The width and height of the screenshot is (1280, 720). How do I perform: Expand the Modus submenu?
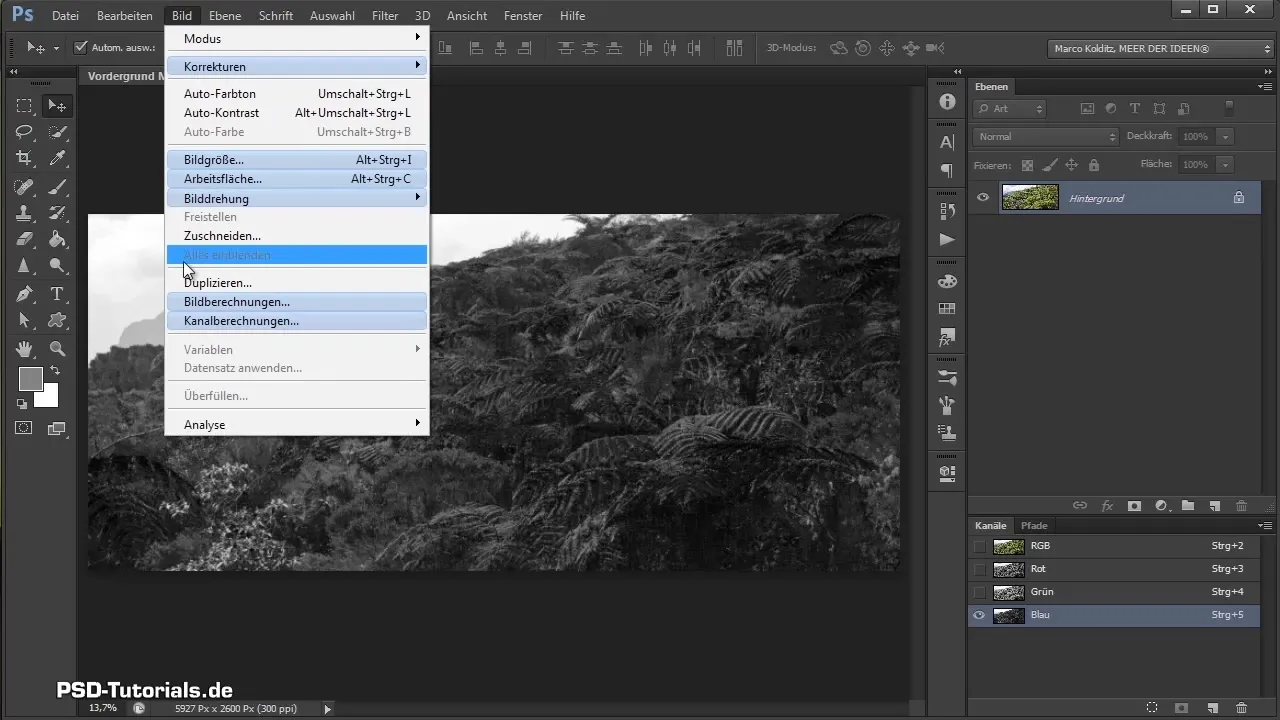[x=297, y=38]
